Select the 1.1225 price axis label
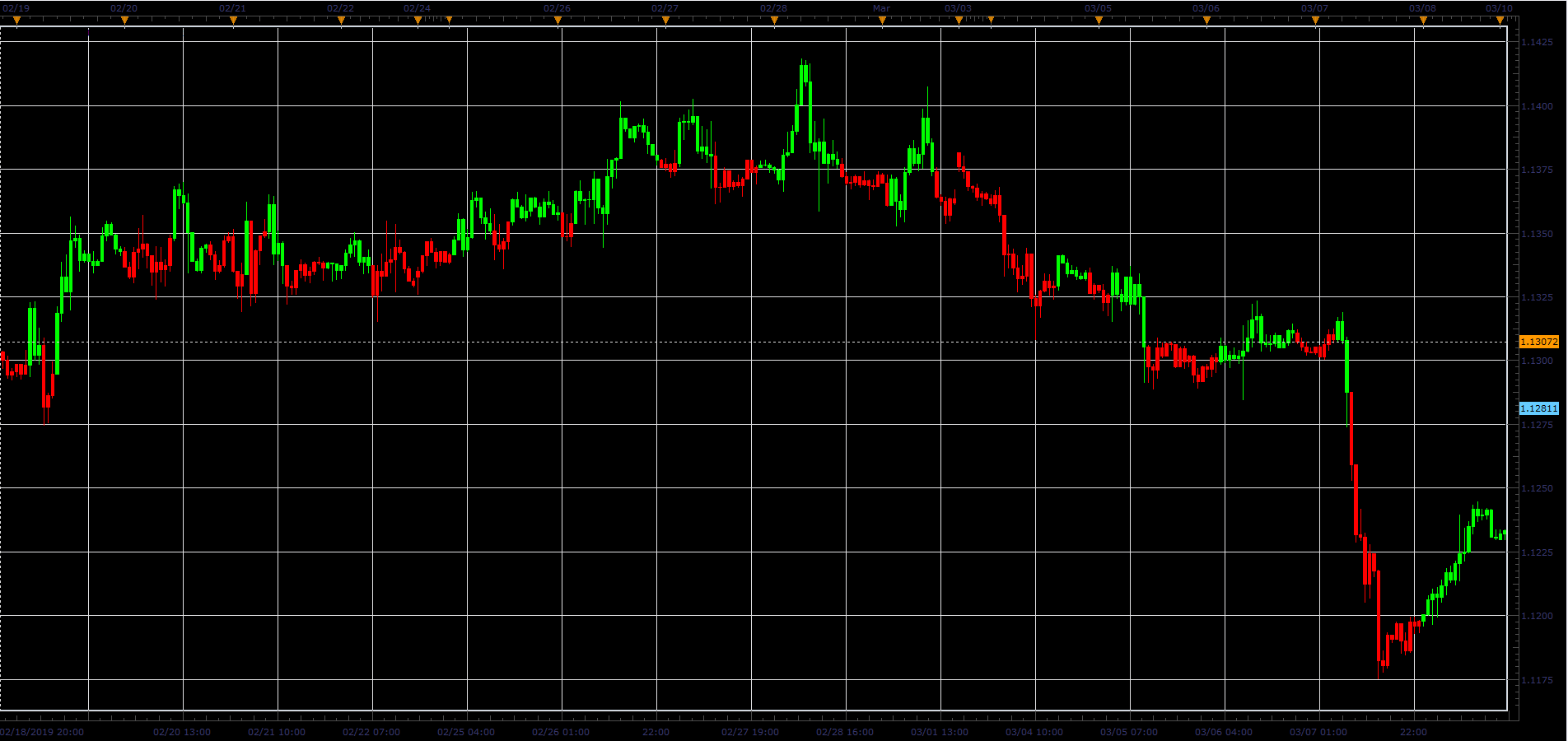The height and width of the screenshot is (741, 1568). [1537, 552]
